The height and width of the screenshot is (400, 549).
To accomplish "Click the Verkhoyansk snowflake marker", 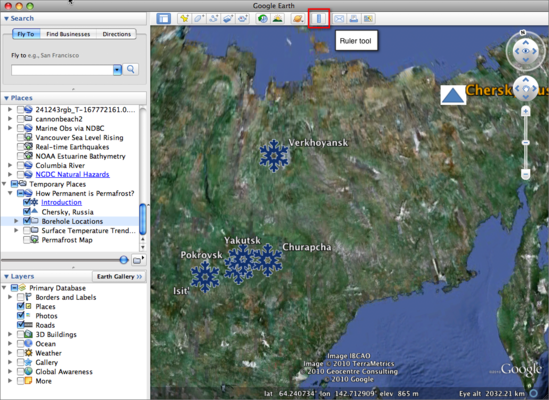I will [274, 156].
